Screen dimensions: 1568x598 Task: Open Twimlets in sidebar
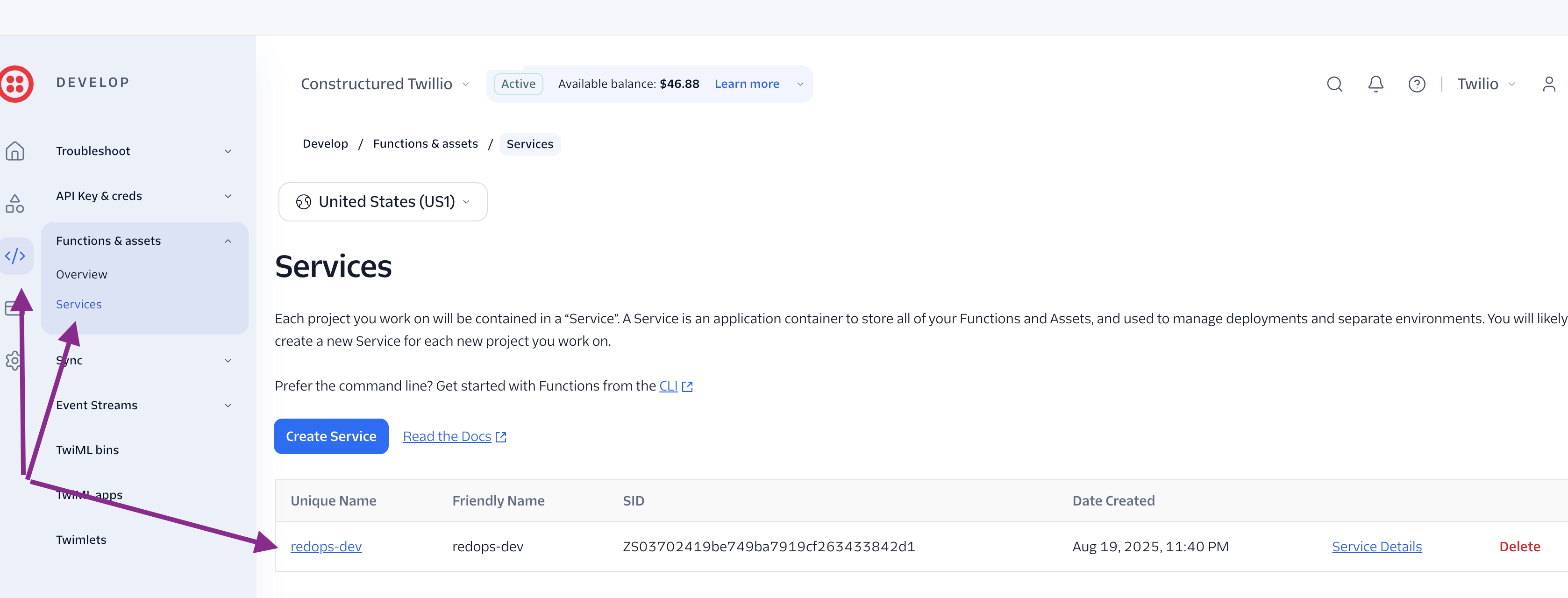point(81,540)
